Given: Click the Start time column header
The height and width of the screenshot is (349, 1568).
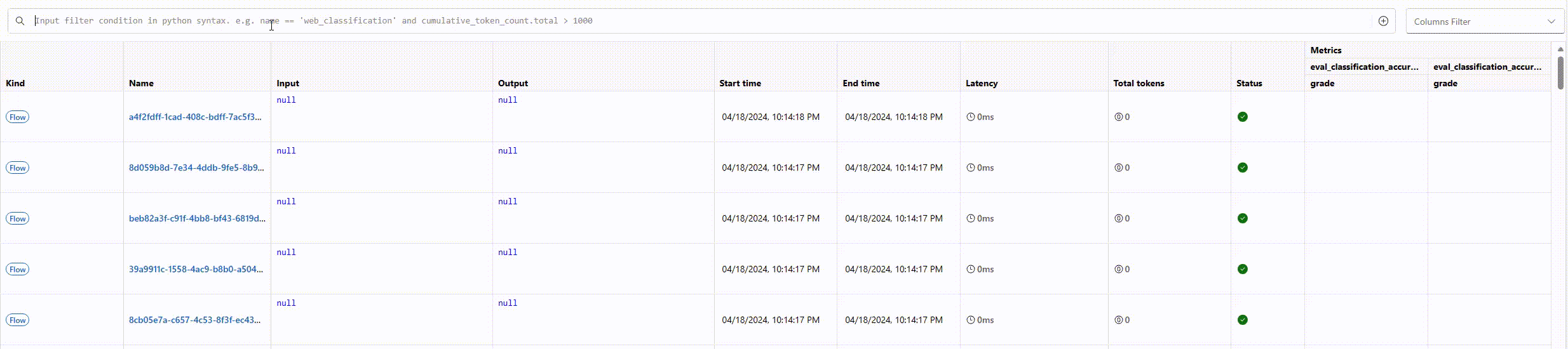Looking at the screenshot, I should 740,83.
